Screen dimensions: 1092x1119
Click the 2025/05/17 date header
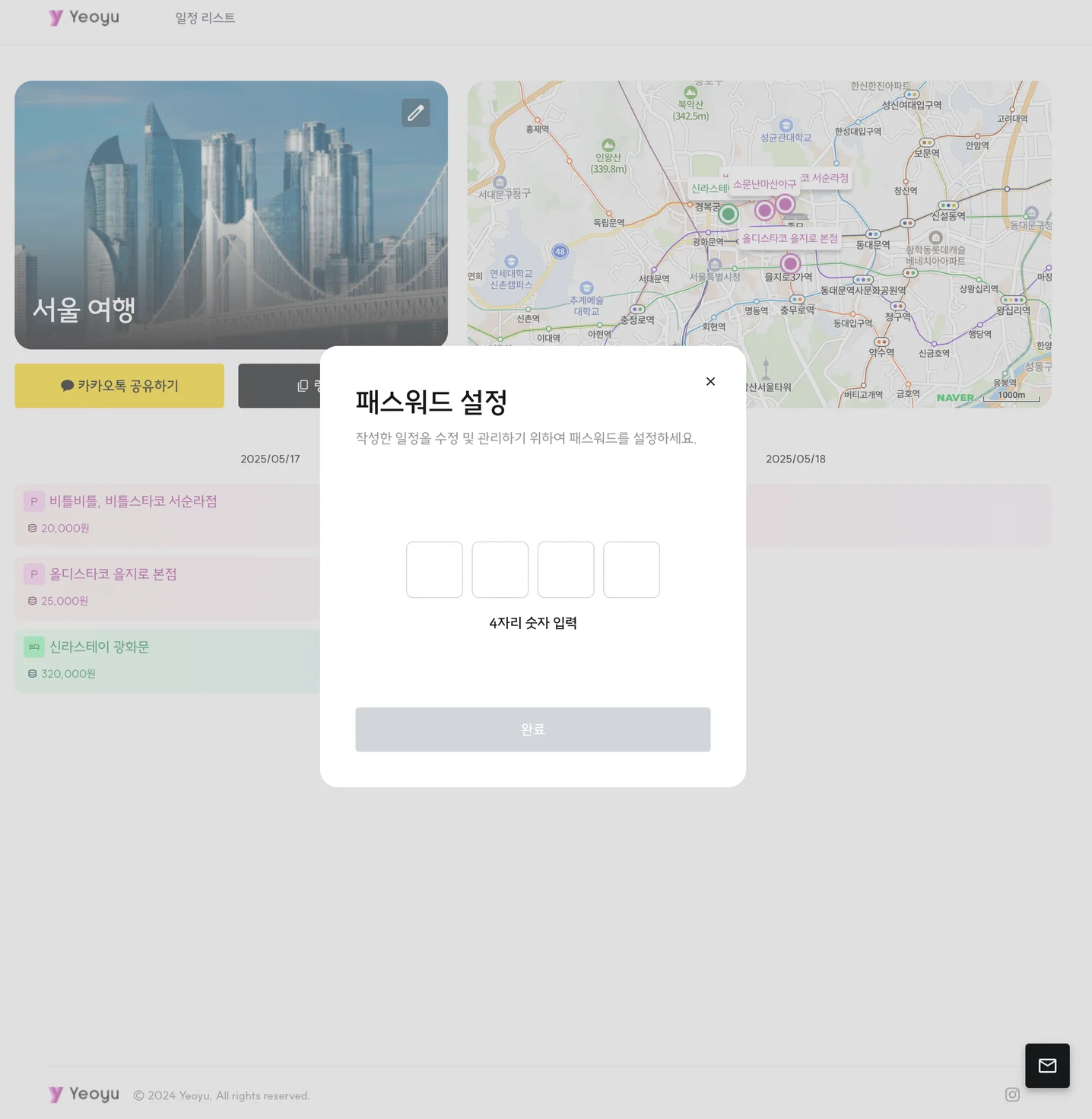tap(270, 459)
